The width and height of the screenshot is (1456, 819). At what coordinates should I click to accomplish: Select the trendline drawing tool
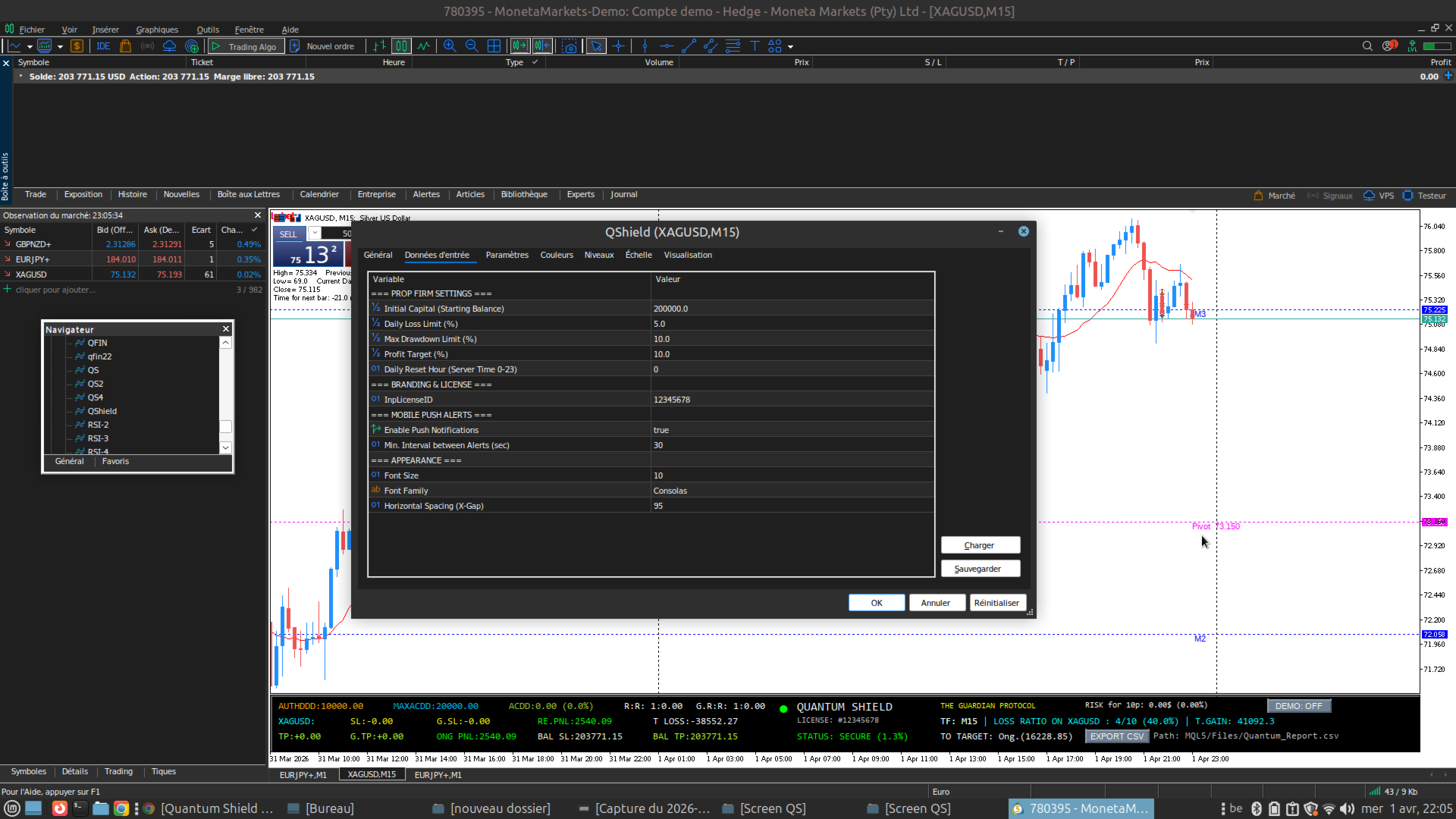point(689,46)
